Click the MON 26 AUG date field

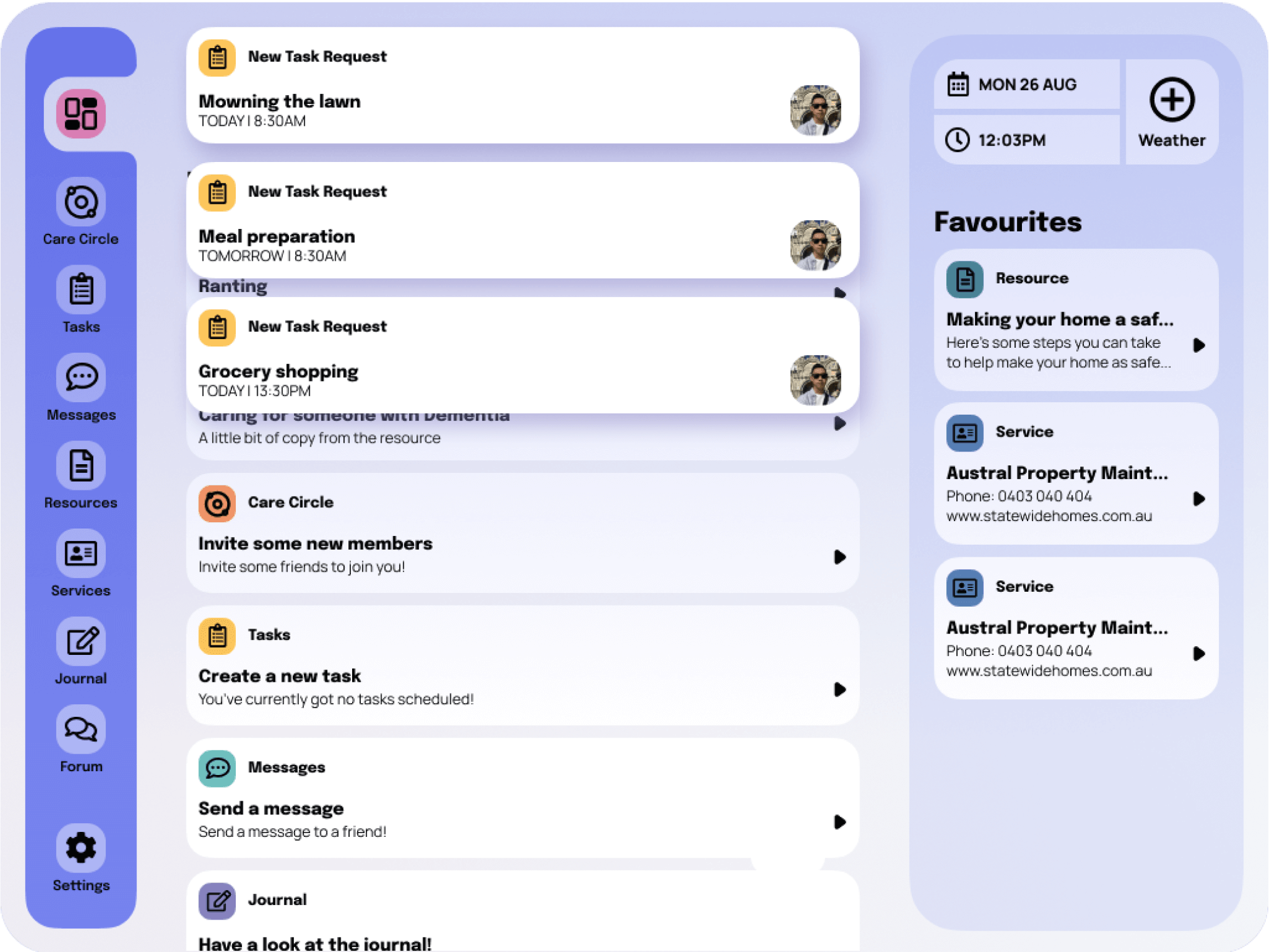pos(1027,84)
